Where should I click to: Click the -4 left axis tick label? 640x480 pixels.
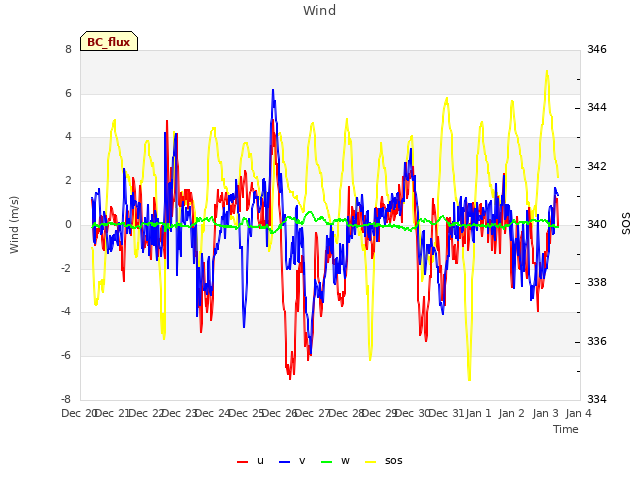pos(66,312)
